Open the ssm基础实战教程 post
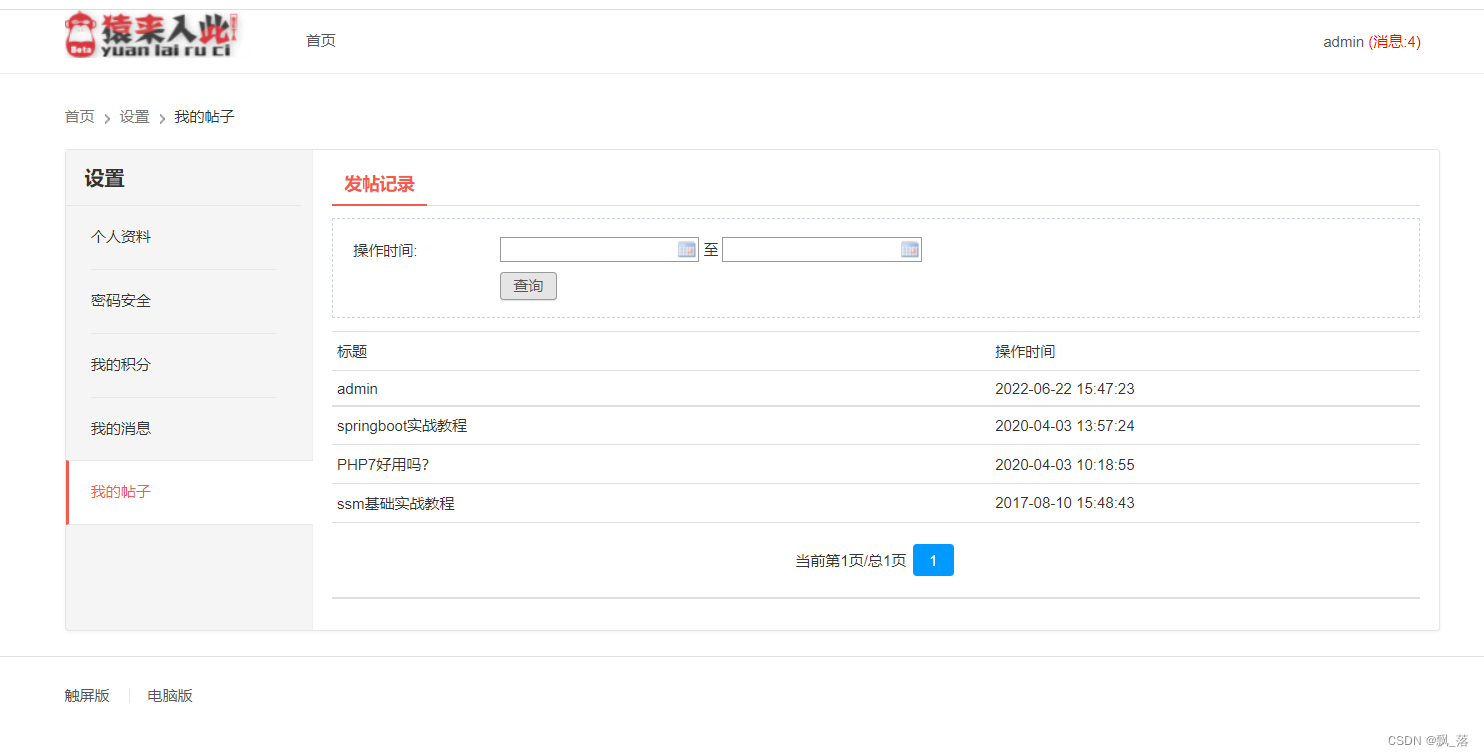This screenshot has width=1484, height=756. pyautogui.click(x=396, y=503)
